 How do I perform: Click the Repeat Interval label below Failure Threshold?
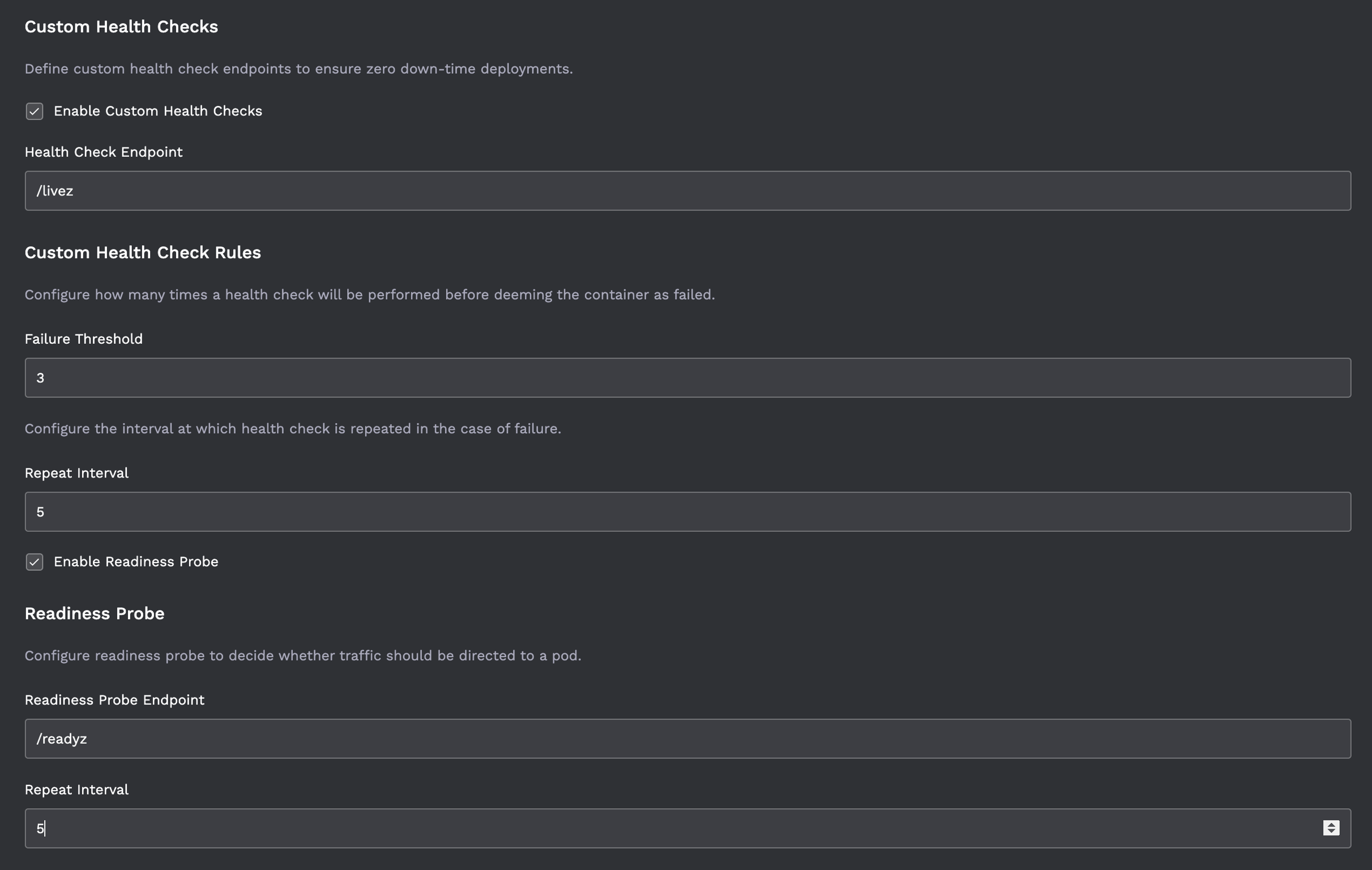point(77,473)
